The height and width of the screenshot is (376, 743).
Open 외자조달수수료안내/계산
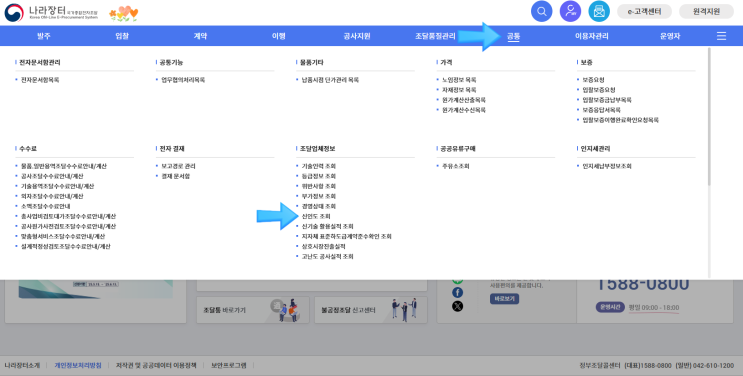[52, 196]
